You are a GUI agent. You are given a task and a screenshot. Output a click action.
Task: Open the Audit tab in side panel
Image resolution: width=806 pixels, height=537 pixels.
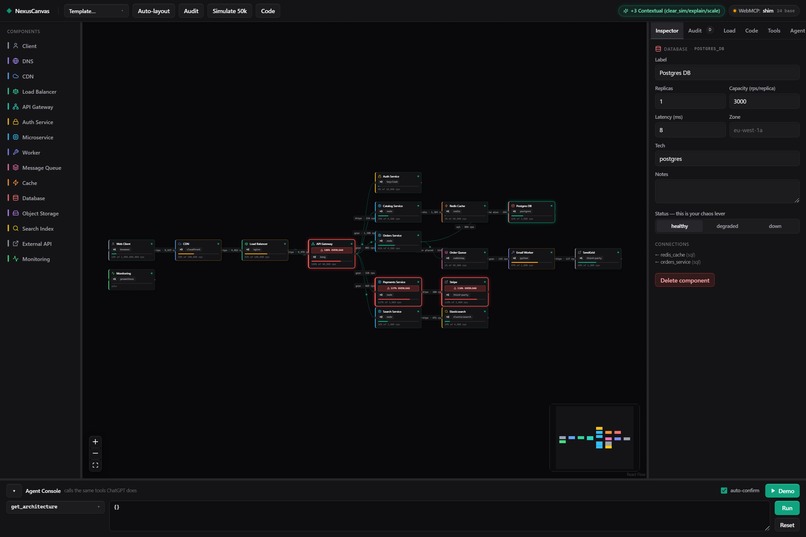click(x=695, y=31)
